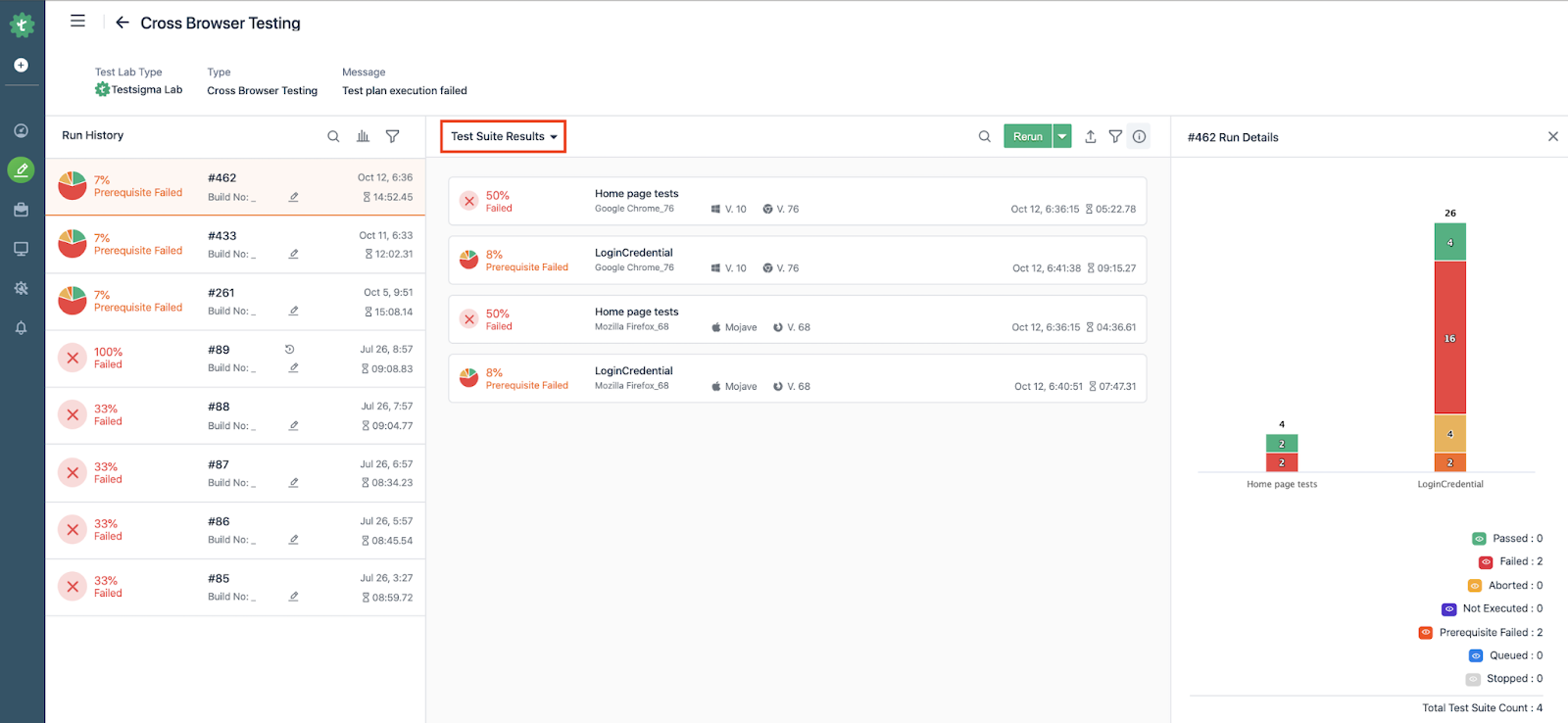Go back using the arrow beside Cross Browser Testing
The width and height of the screenshot is (1568, 723).
(x=122, y=22)
